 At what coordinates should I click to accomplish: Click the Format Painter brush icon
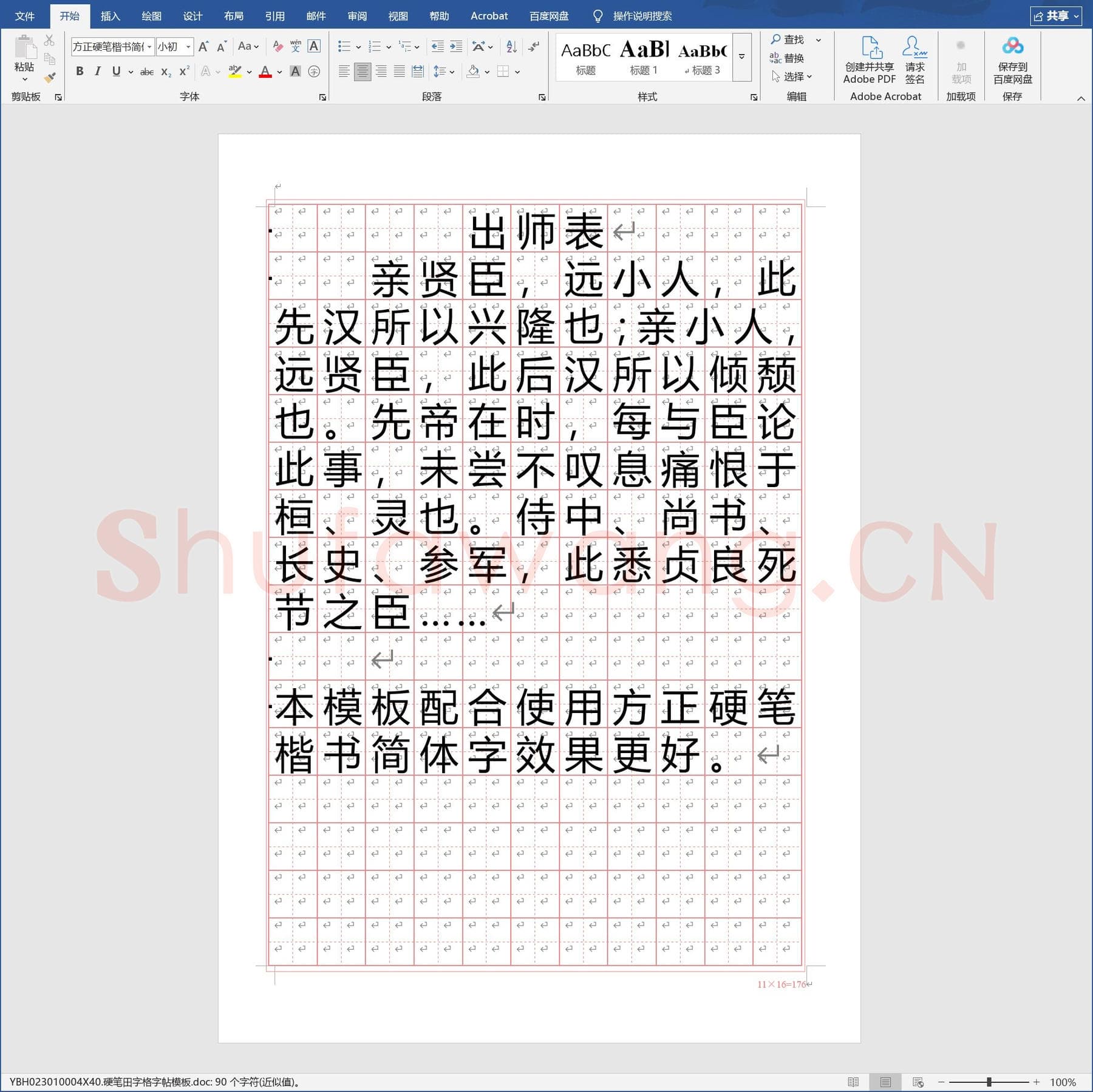[x=50, y=78]
